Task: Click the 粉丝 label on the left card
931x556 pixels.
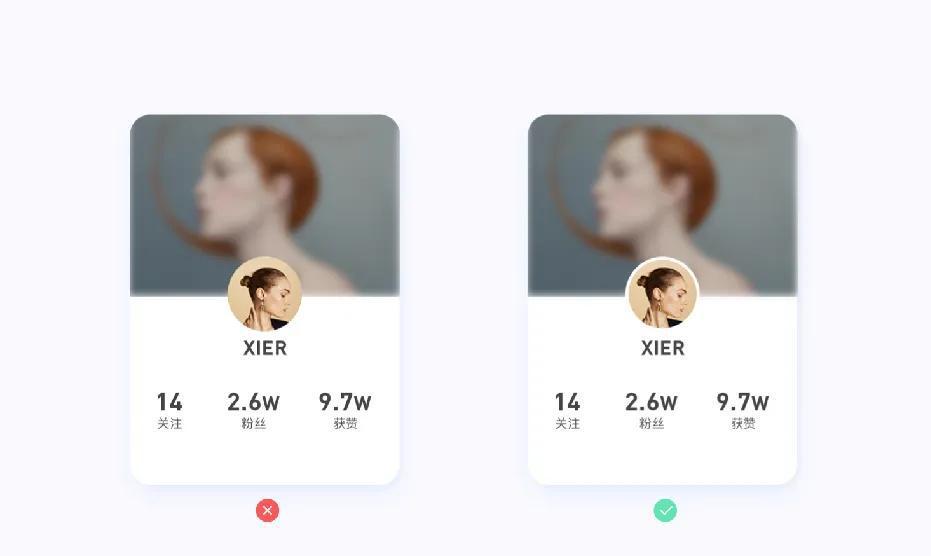Action: click(x=254, y=424)
